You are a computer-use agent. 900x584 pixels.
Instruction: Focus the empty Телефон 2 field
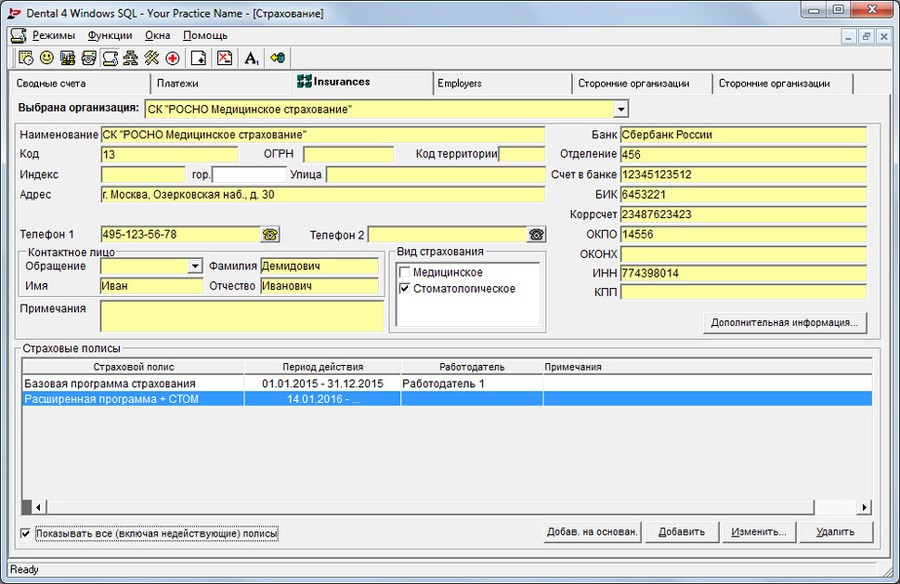point(448,234)
